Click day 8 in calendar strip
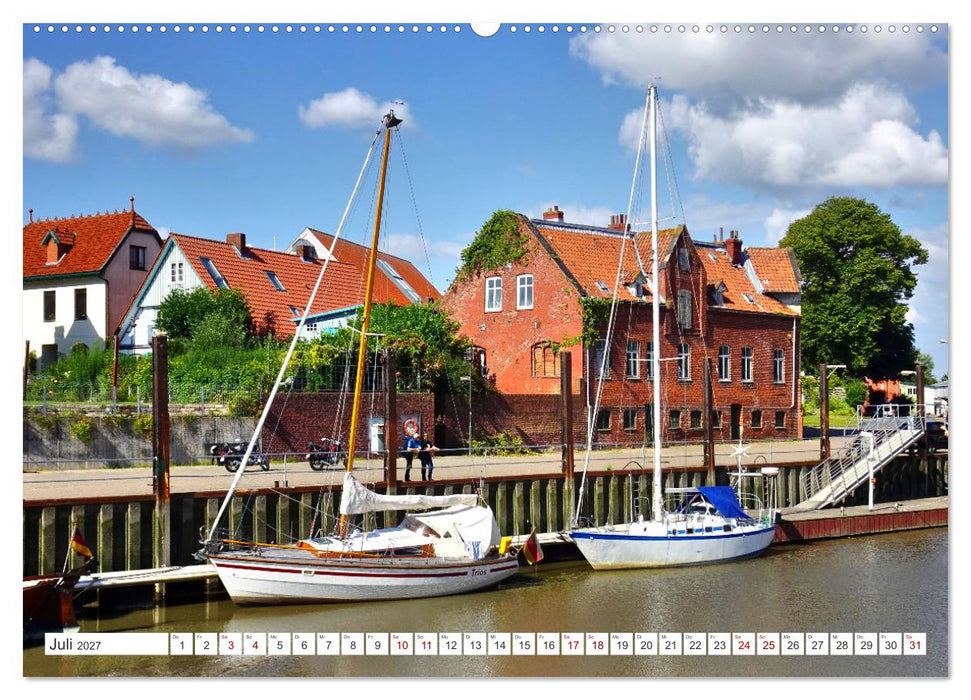The height and width of the screenshot is (700, 971). coord(352,644)
